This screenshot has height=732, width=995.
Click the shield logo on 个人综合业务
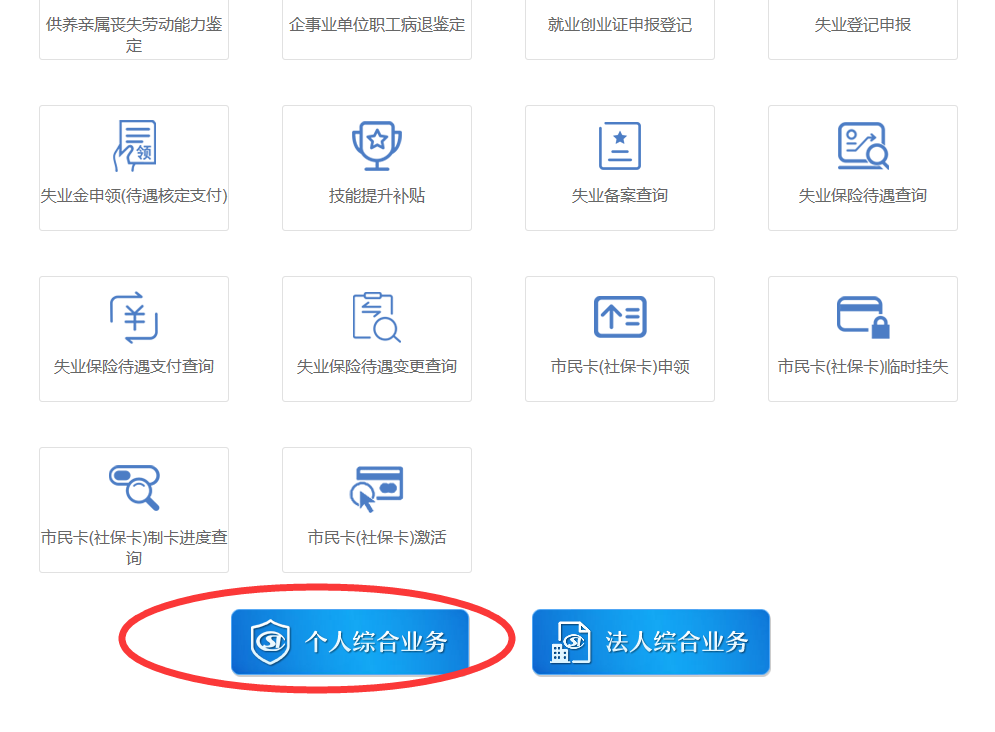click(270, 641)
